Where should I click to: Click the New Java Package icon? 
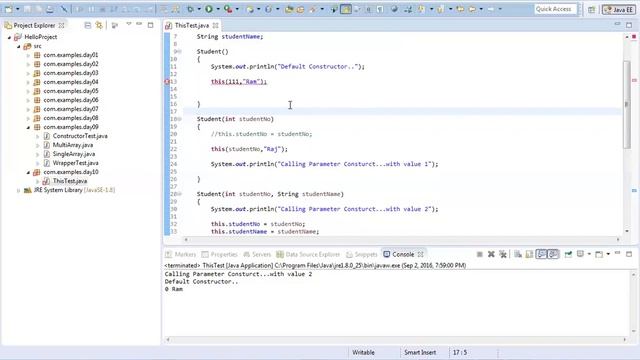tap(250, 9)
